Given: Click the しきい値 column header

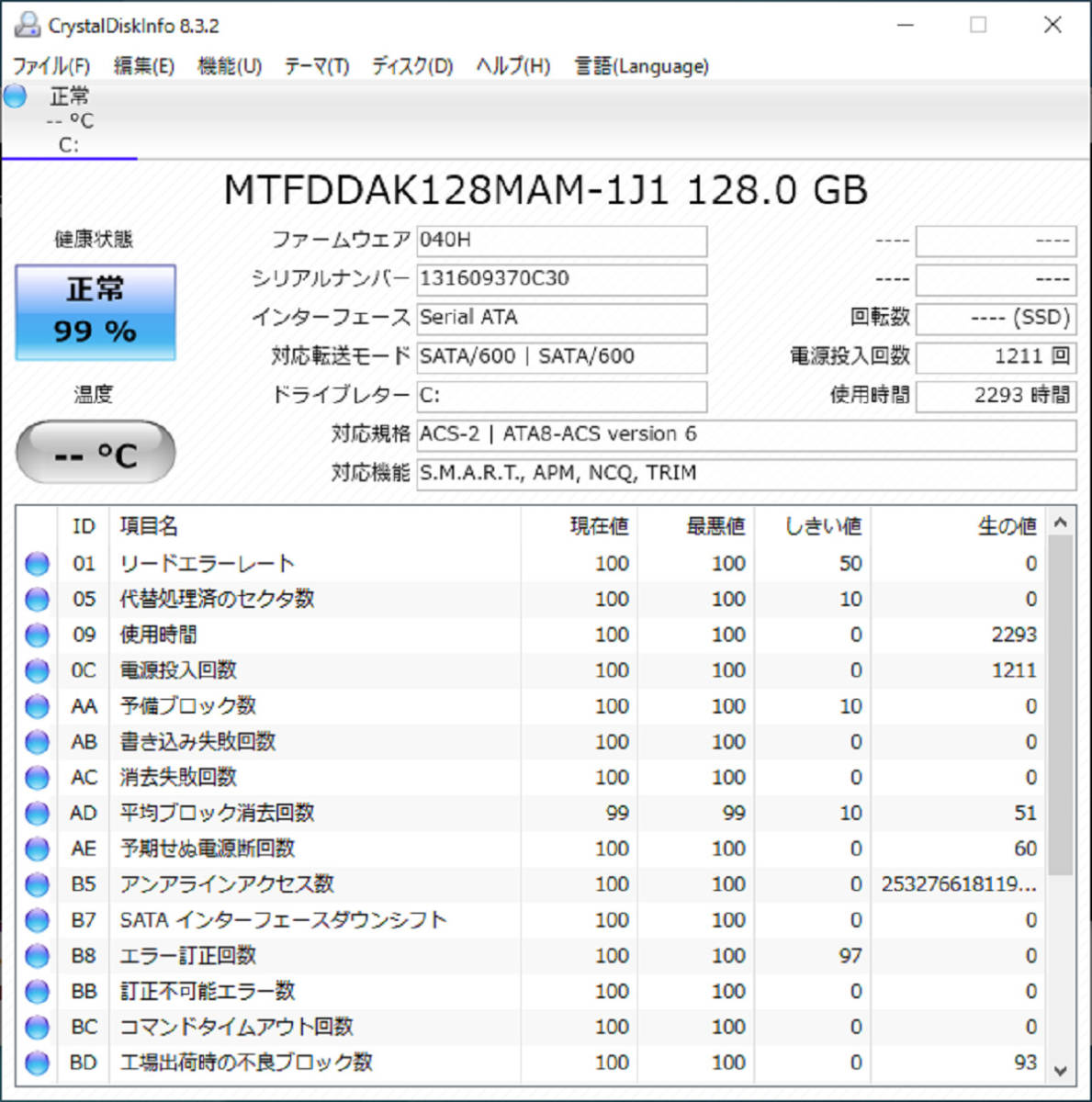Looking at the screenshot, I should (x=812, y=526).
